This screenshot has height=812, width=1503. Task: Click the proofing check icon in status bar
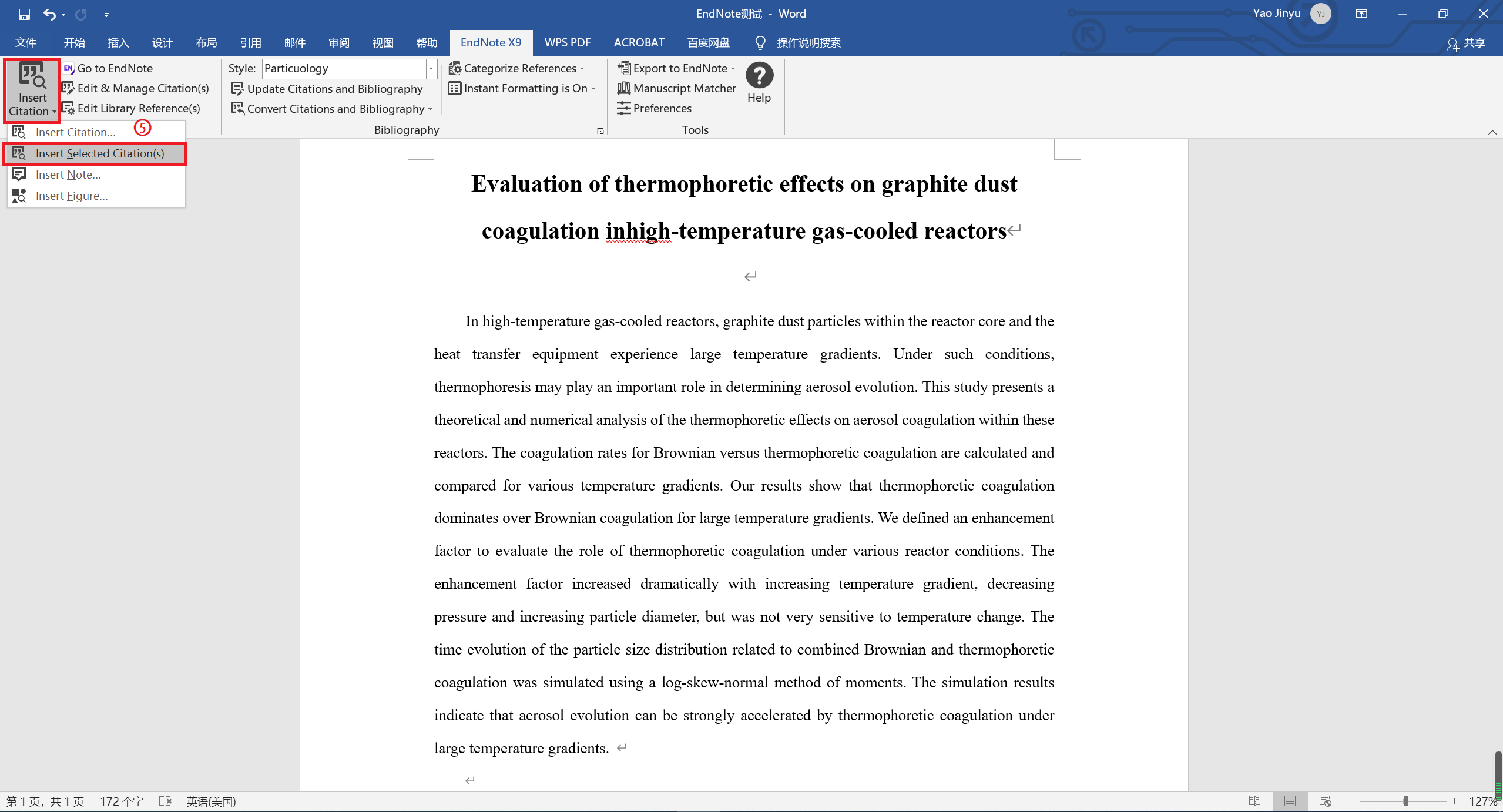tap(166, 801)
